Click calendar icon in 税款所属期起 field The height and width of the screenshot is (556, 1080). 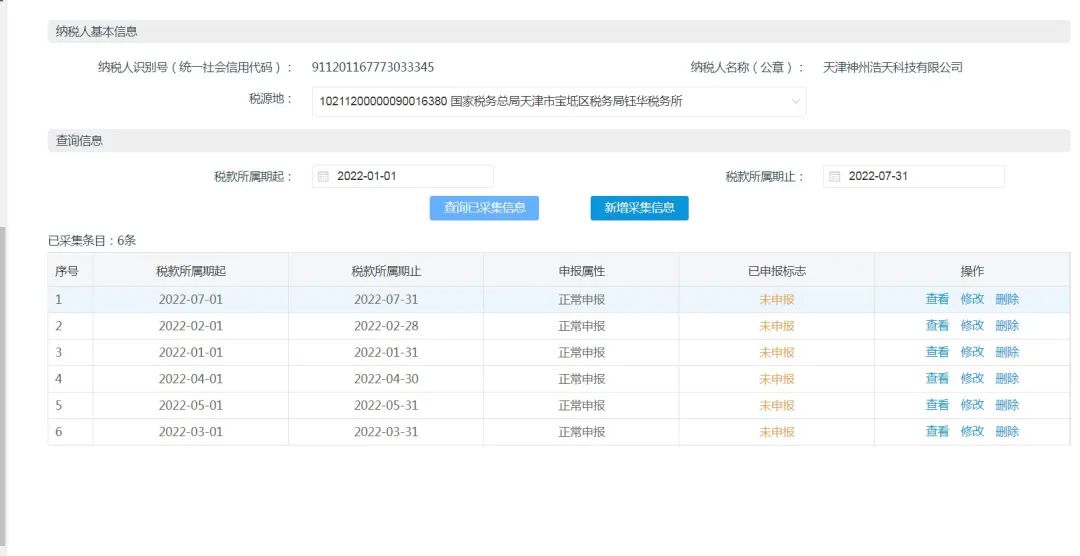[322, 176]
